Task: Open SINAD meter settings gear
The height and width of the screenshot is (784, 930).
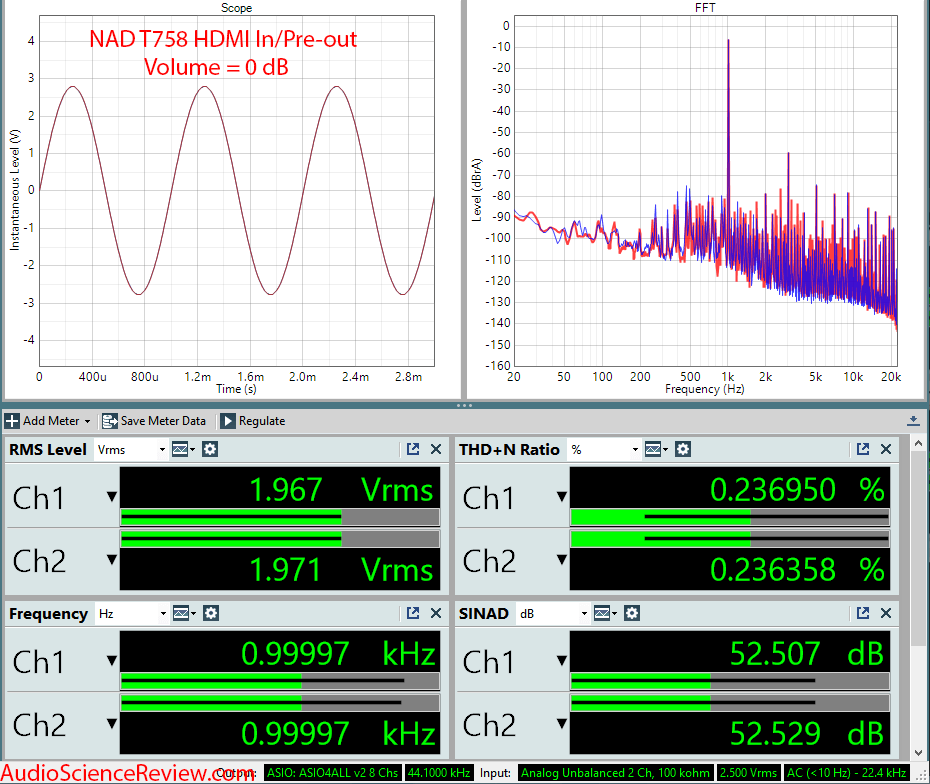Action: click(x=632, y=613)
